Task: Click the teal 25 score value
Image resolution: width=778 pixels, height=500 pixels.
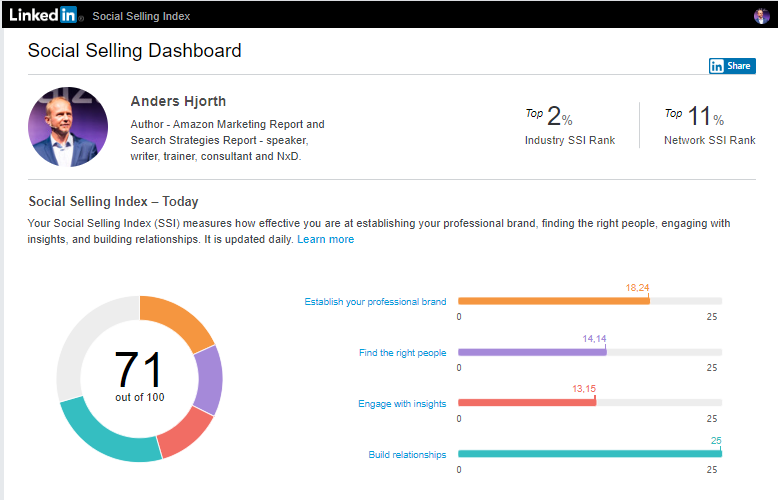Action: [x=716, y=440]
